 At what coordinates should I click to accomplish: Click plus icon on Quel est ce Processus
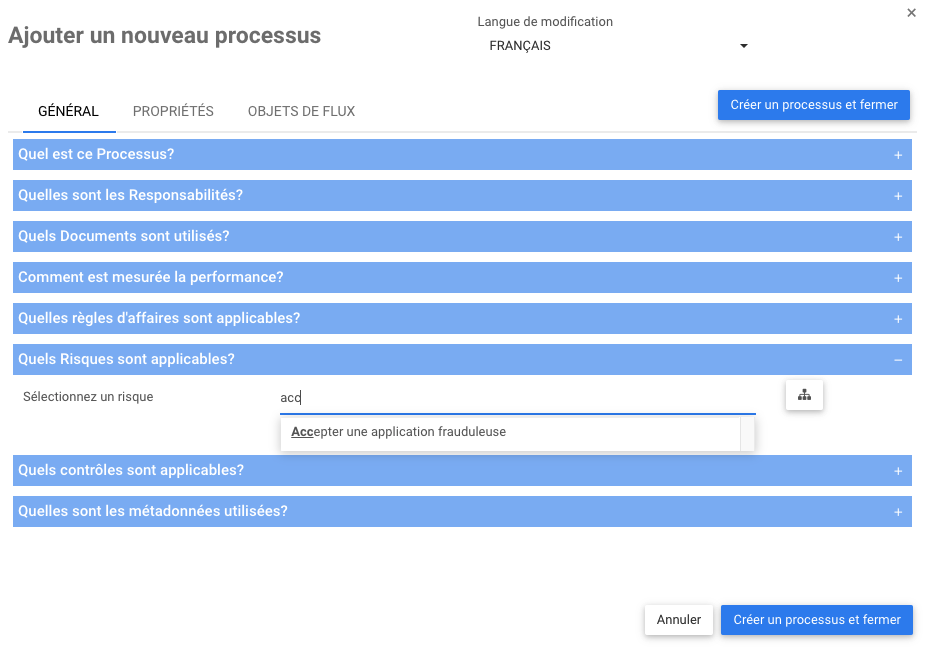tap(898, 155)
